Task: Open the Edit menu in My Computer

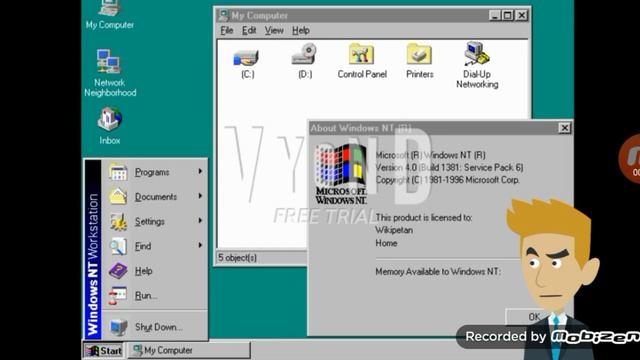Action: coord(249,31)
